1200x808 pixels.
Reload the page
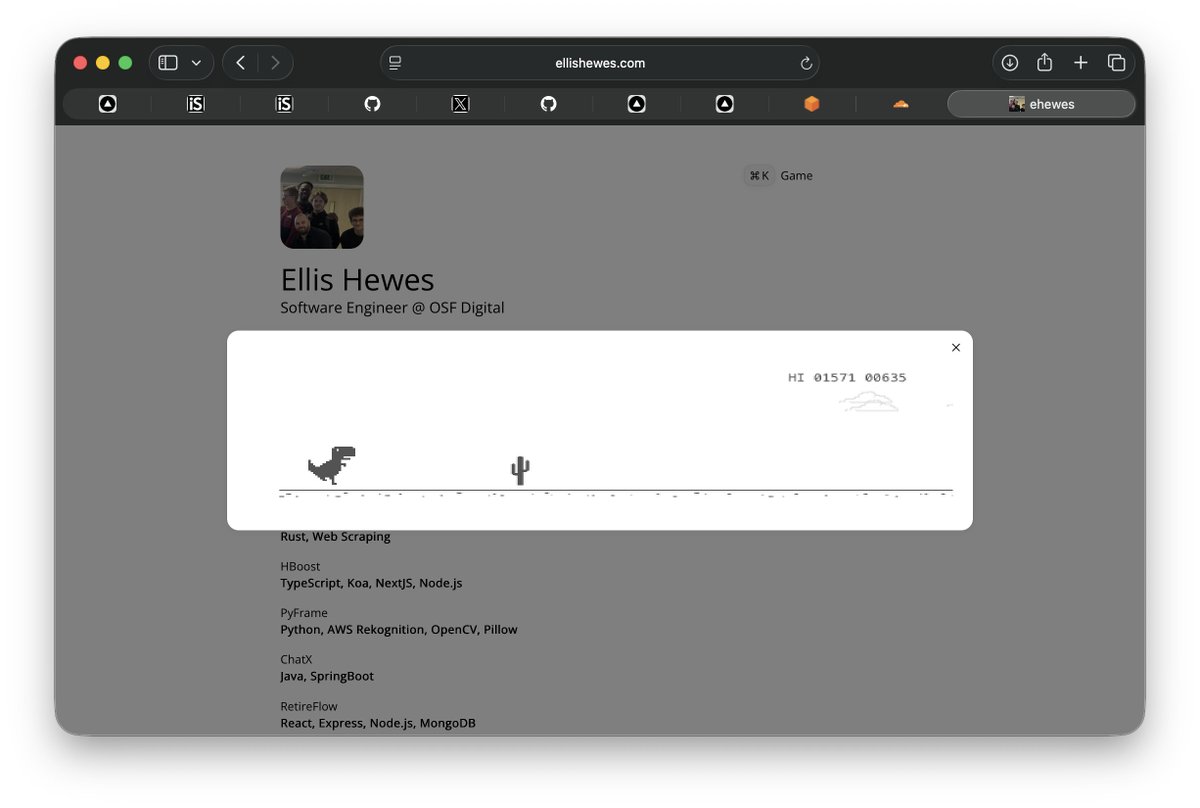point(806,63)
